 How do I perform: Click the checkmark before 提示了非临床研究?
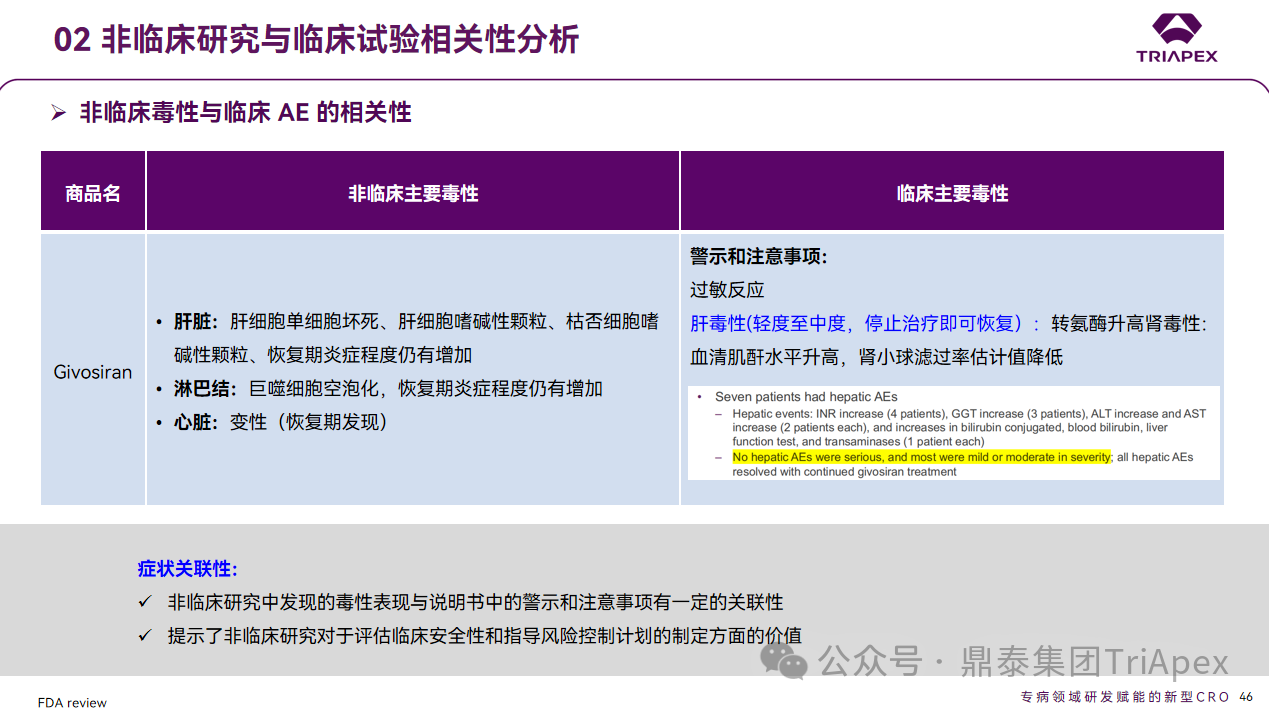[146, 636]
